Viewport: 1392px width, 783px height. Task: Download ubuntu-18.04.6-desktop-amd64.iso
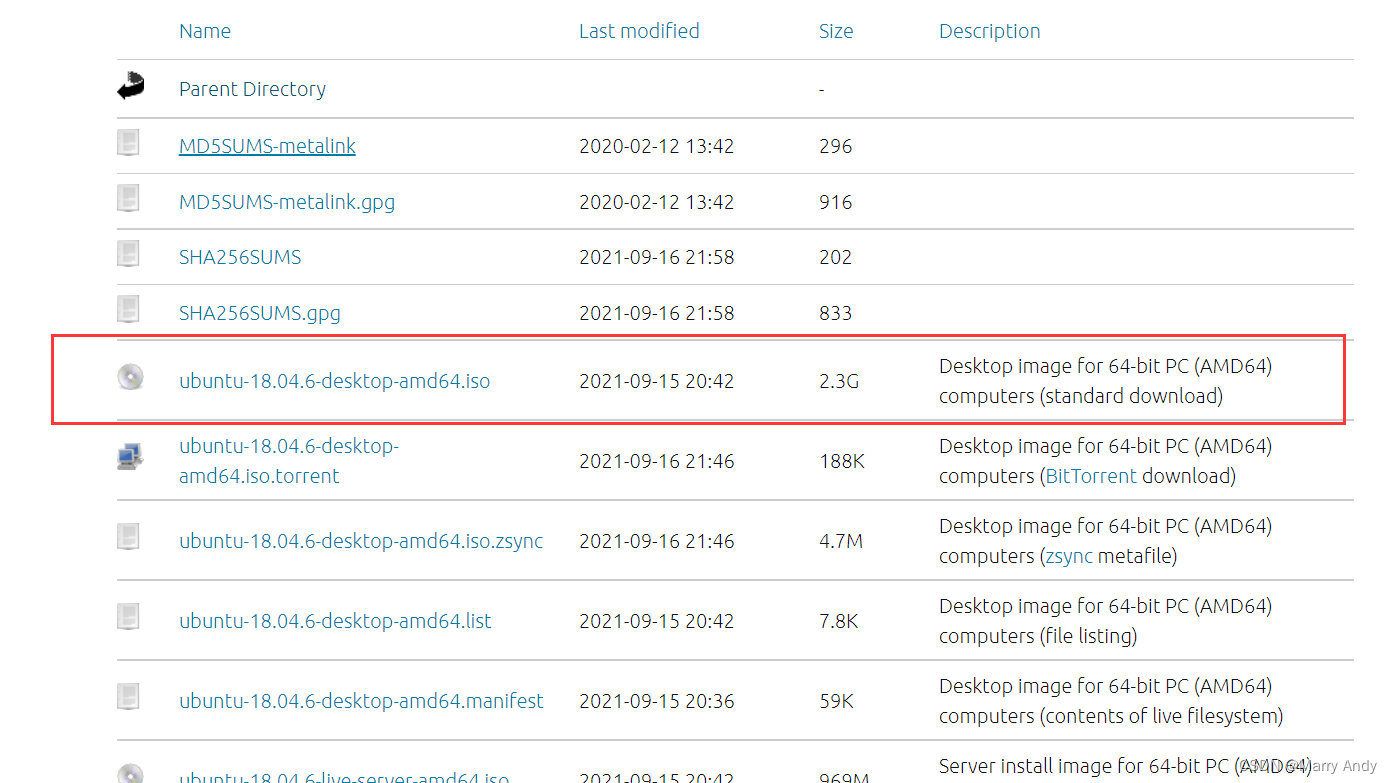pyautogui.click(x=335, y=381)
